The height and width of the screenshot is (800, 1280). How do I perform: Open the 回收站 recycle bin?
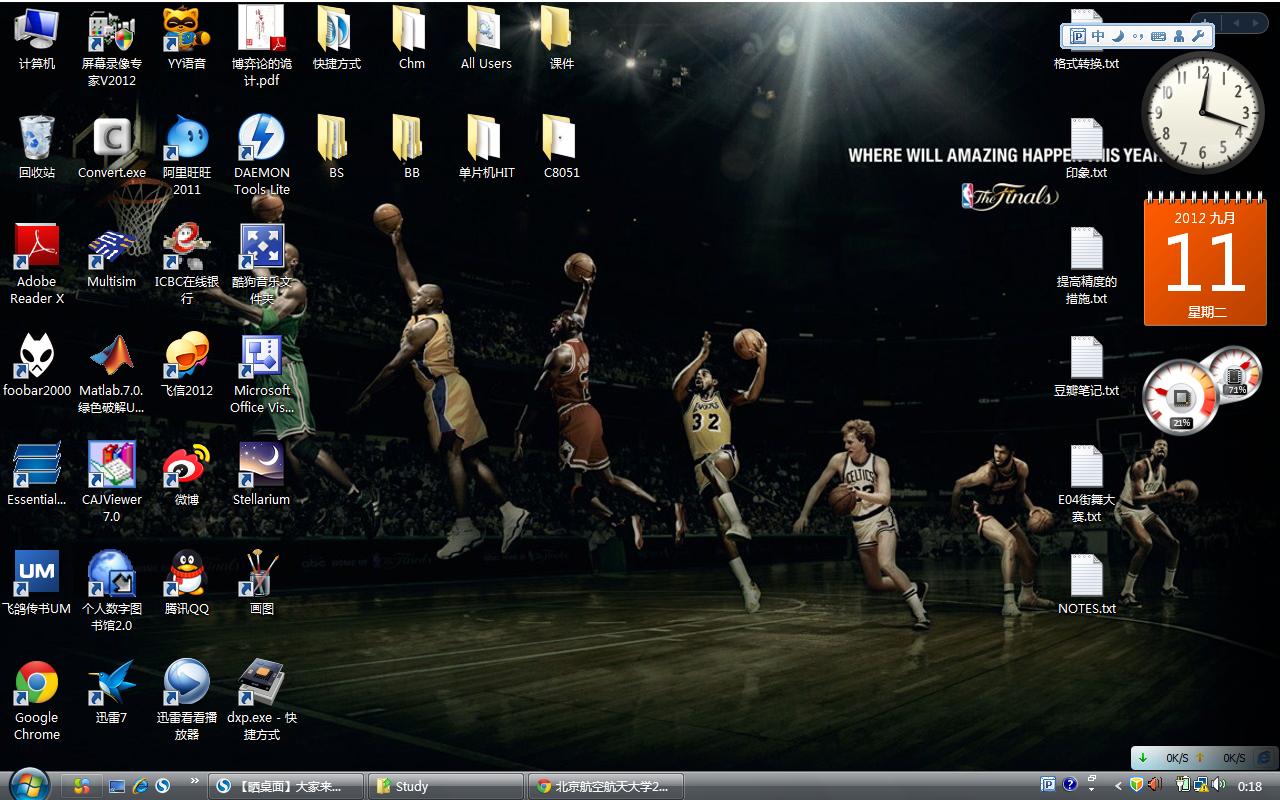click(37, 147)
